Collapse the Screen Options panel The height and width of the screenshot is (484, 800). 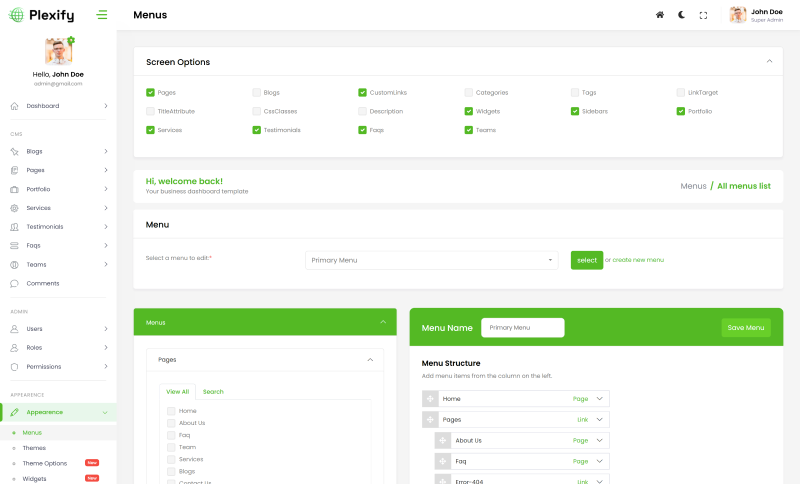pyautogui.click(x=769, y=61)
